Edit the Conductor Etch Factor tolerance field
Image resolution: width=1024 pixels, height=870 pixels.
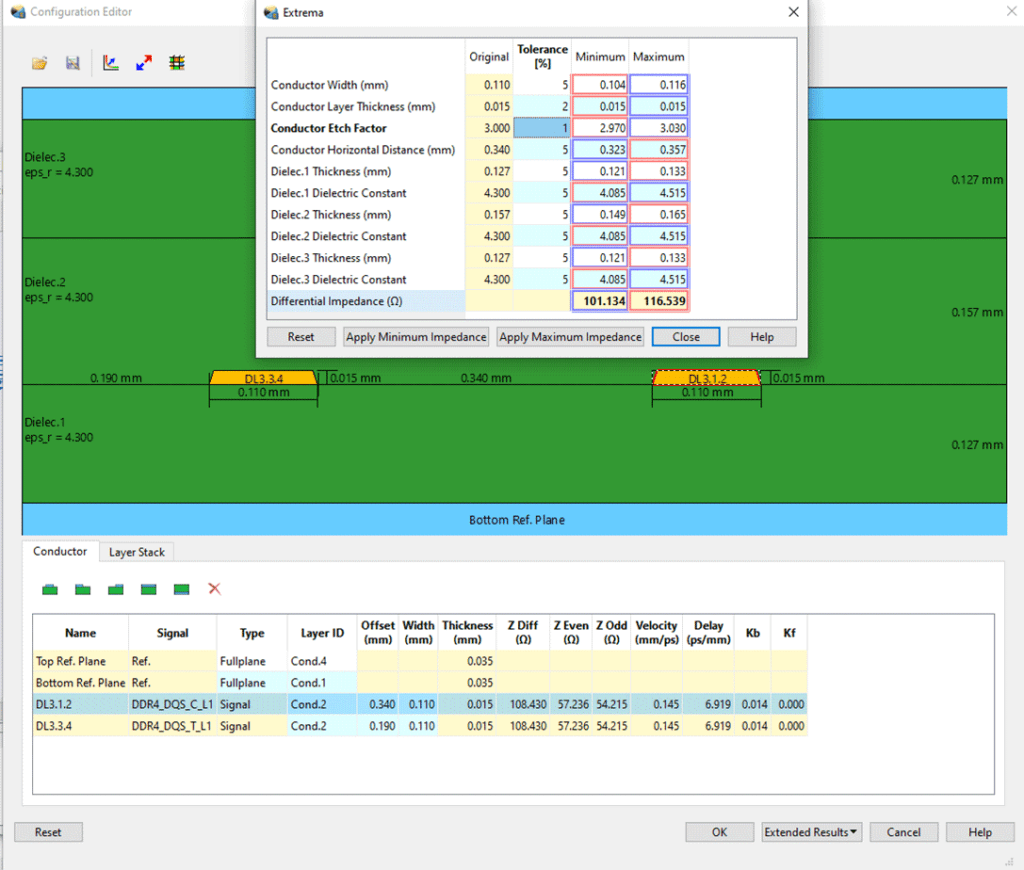542,128
